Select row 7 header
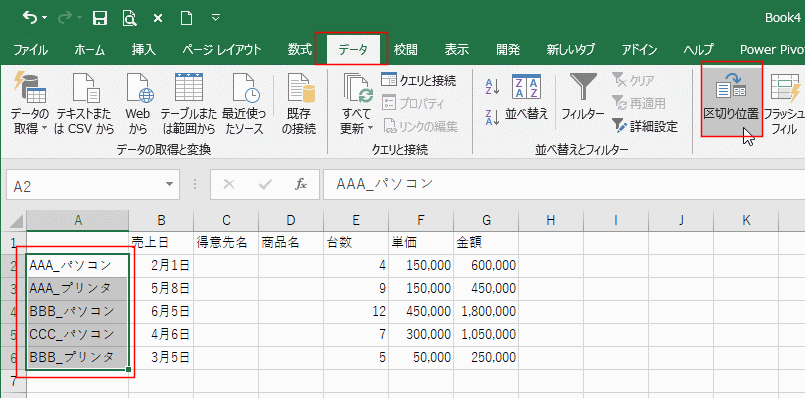The height and width of the screenshot is (398, 805). point(13,382)
